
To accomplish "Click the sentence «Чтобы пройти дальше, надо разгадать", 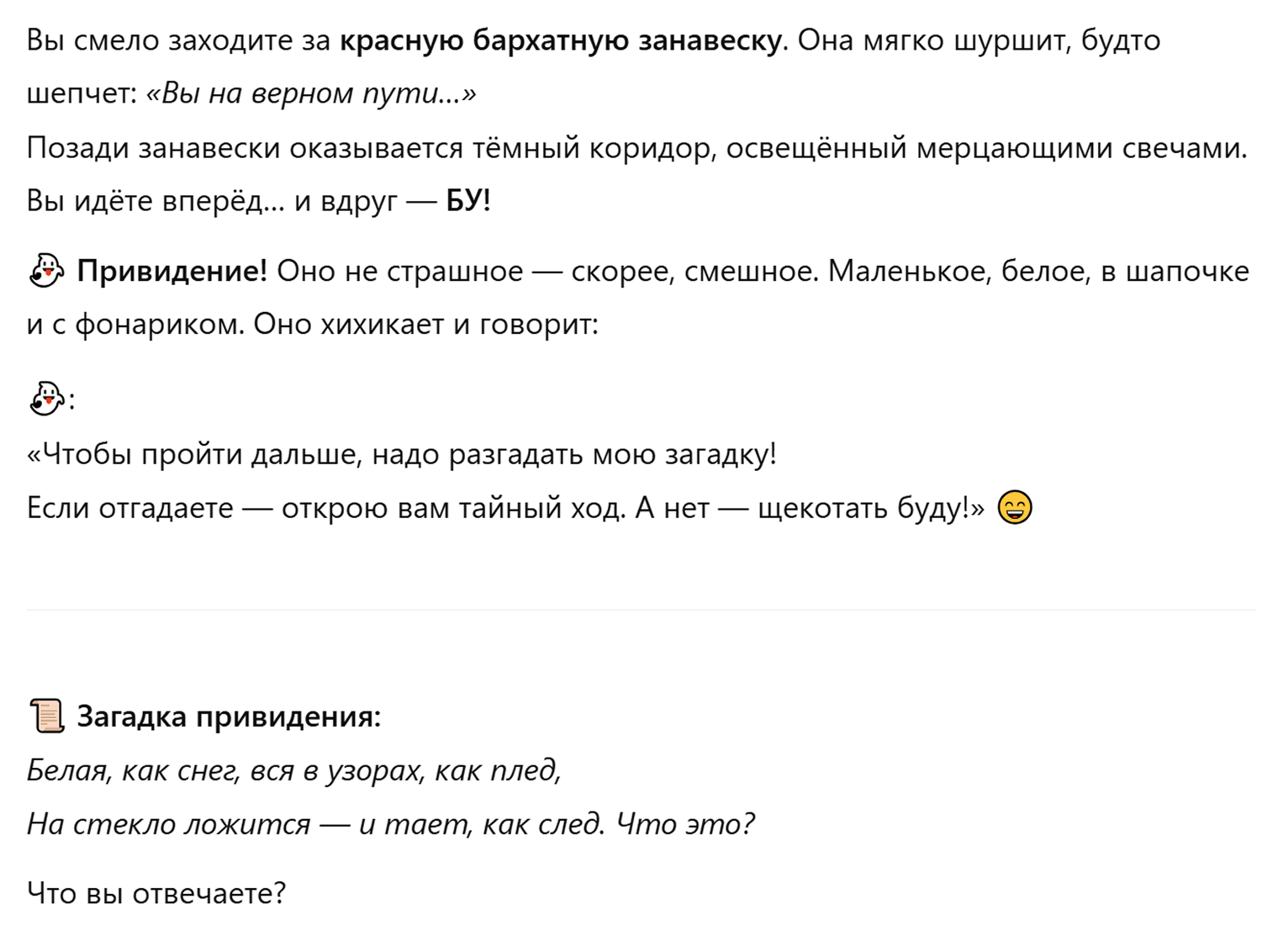I will 402,454.
